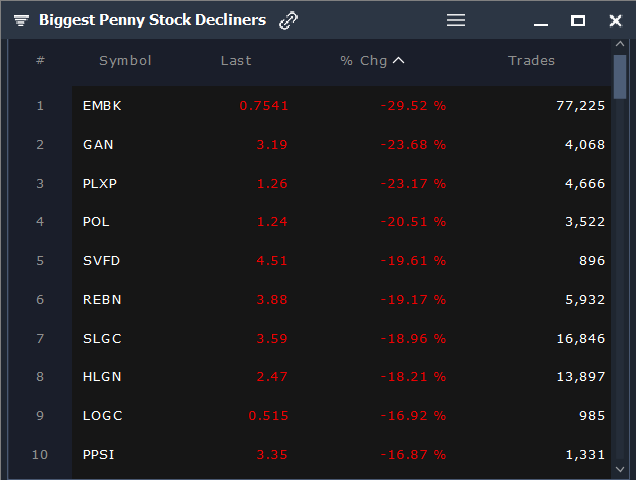Close the Penny Stock Decliners window

(615, 20)
